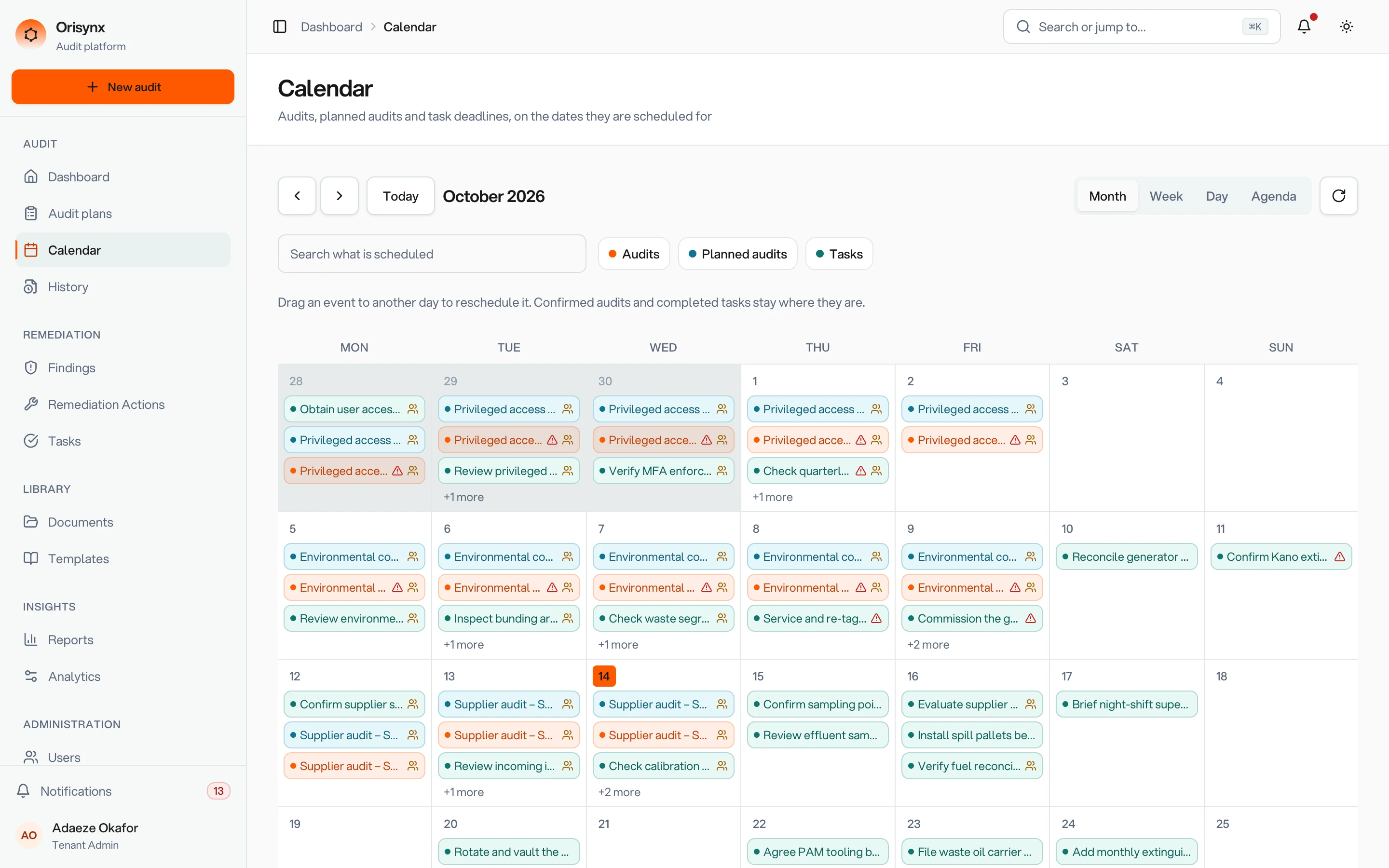Open Notifications with 13 badge
Screen dimensions: 1389x868
(123, 791)
